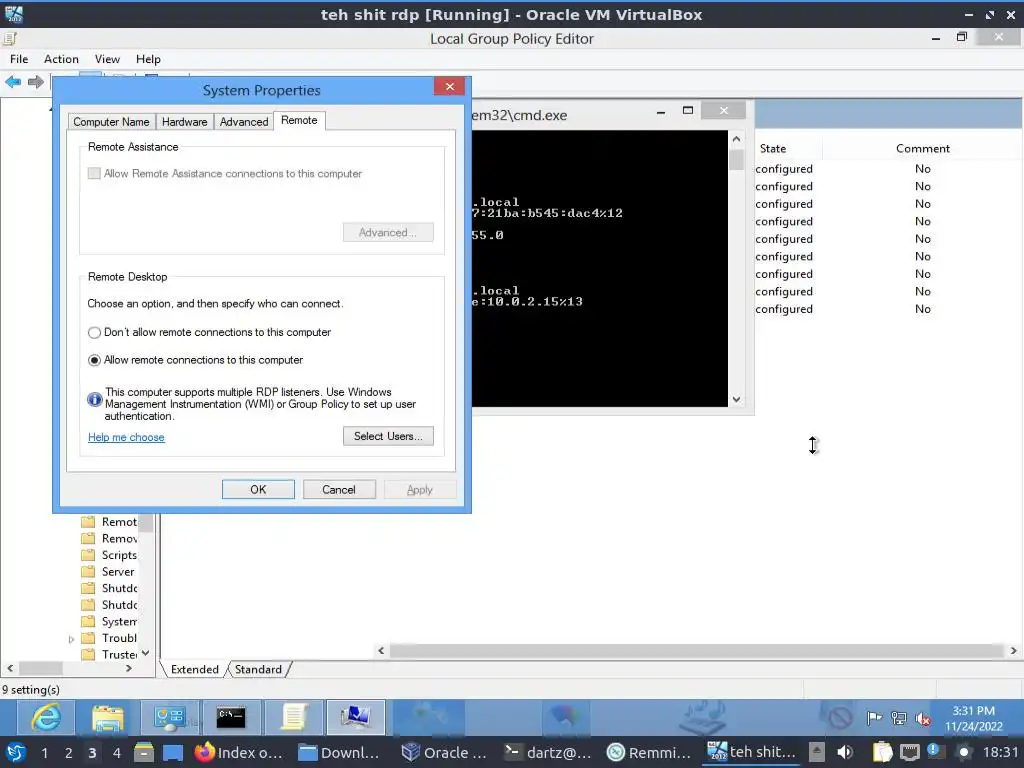
Task: Switch to Standard view tab
Action: coord(258,669)
